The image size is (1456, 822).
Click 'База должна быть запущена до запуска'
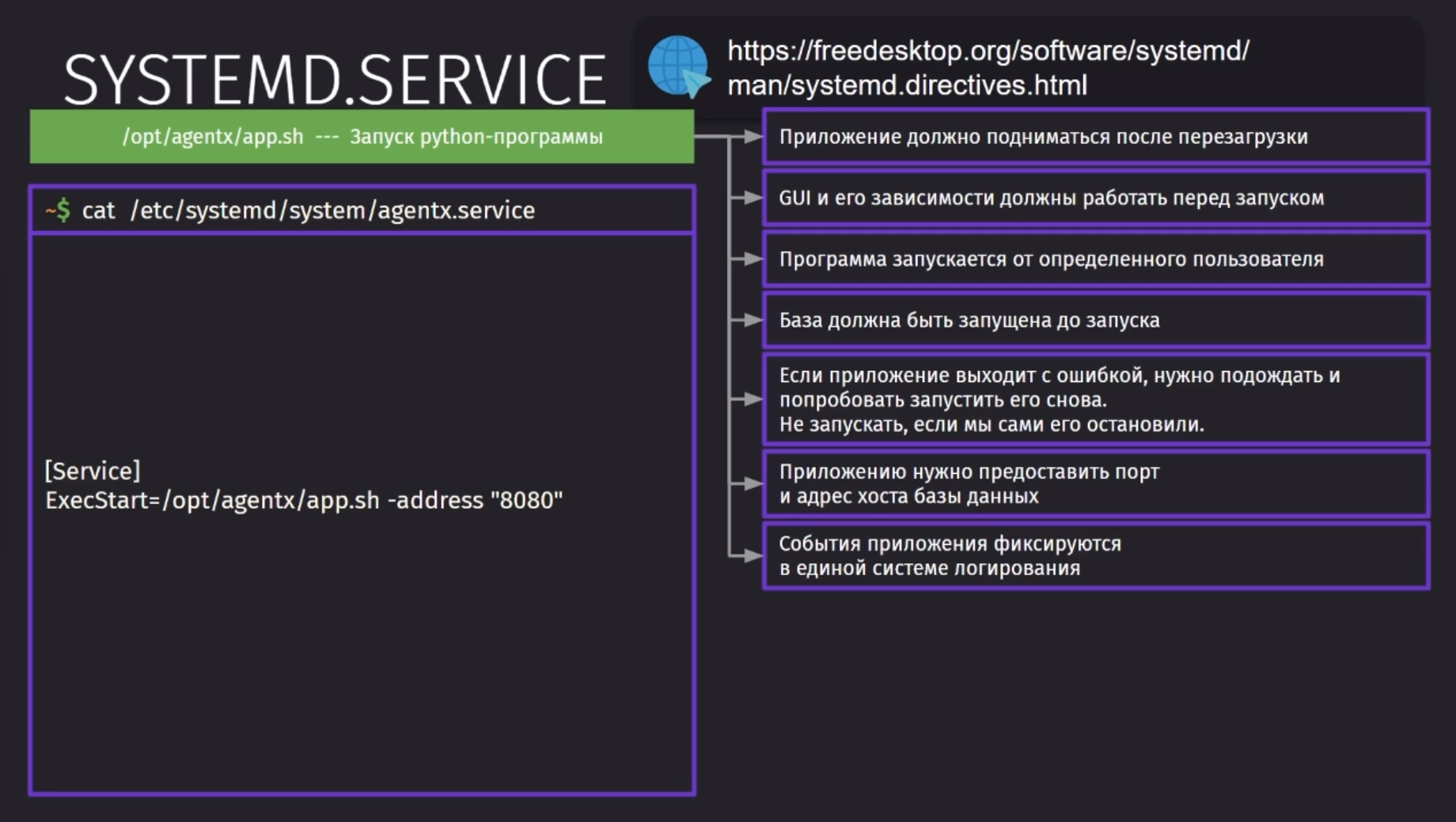pos(1096,320)
